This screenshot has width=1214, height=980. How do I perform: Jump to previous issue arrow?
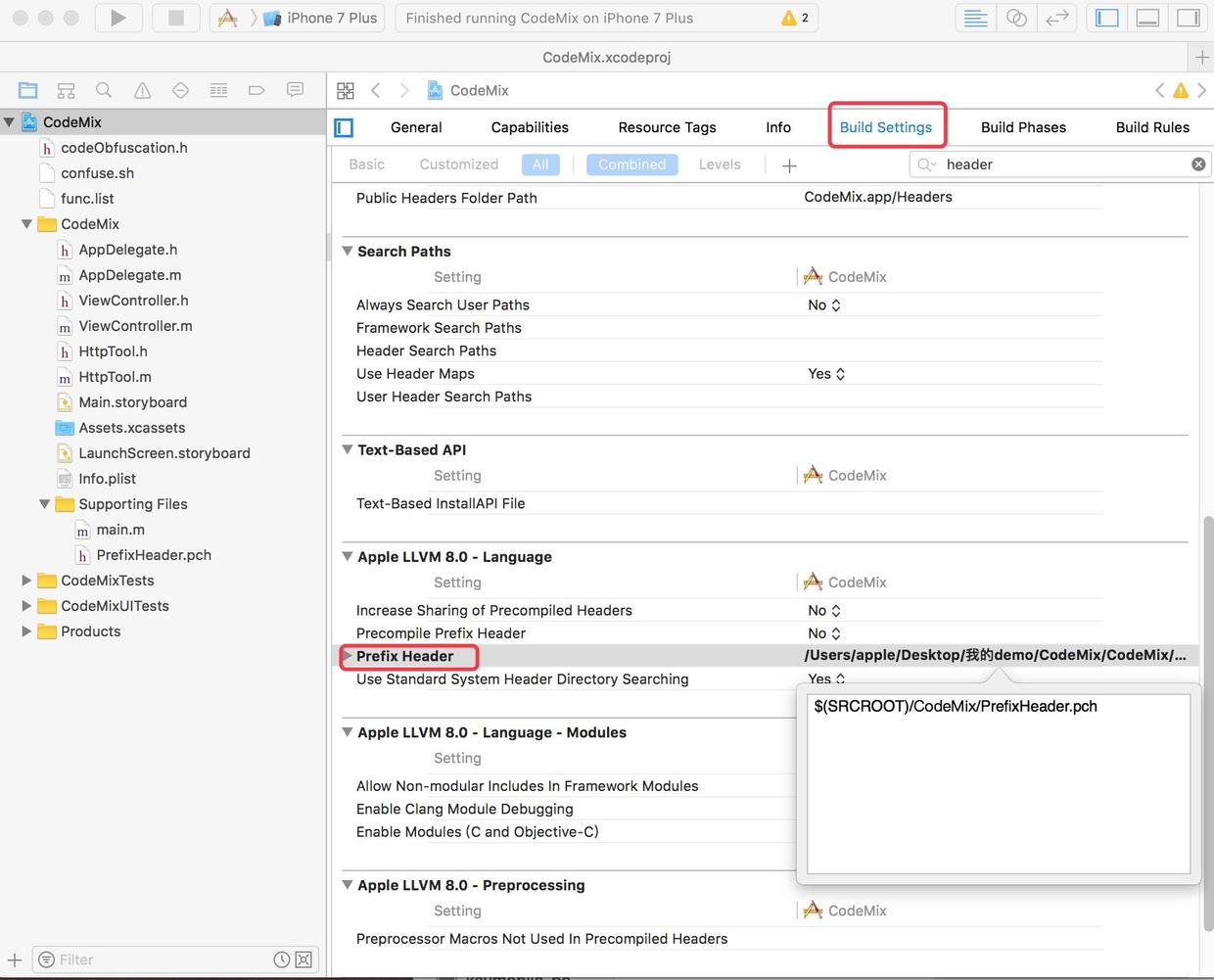click(x=1160, y=90)
